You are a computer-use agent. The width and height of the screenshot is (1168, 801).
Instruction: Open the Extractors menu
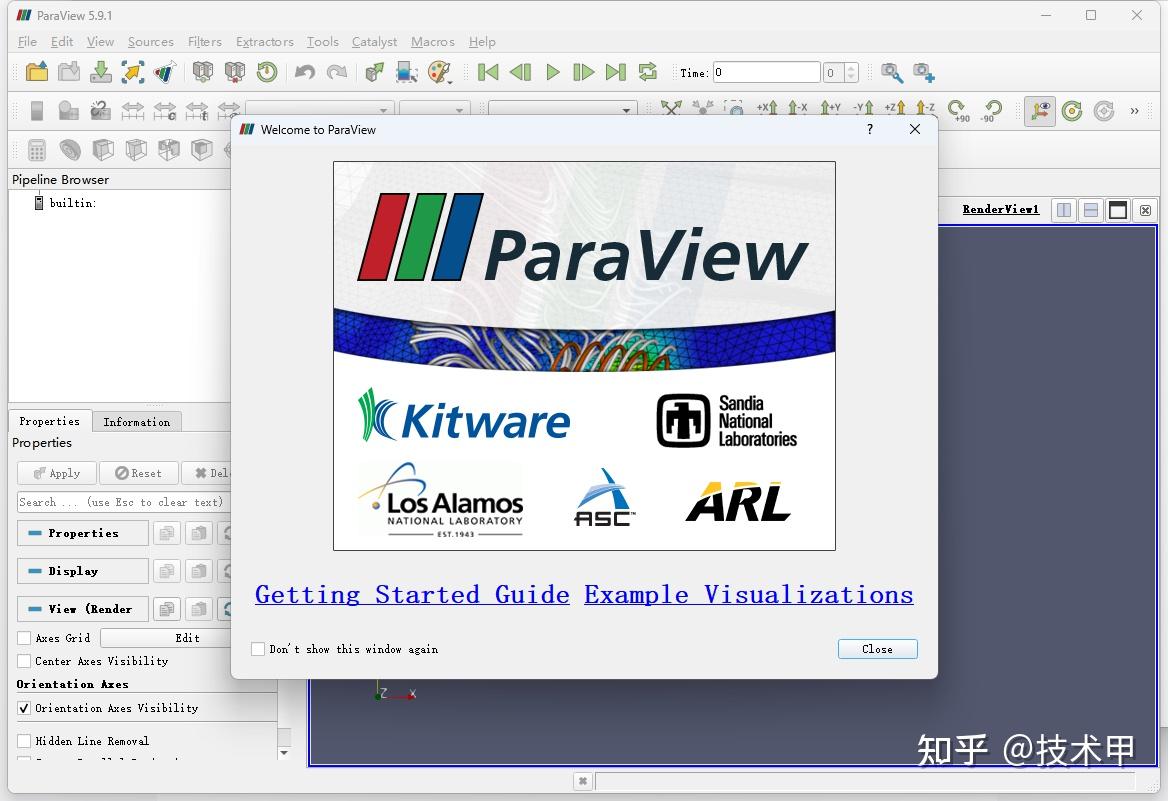(x=264, y=42)
